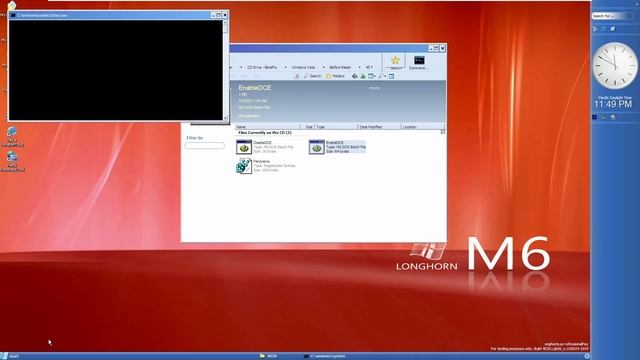Click the black cmd.exe console area
The height and width of the screenshot is (360, 640).
tap(116, 70)
